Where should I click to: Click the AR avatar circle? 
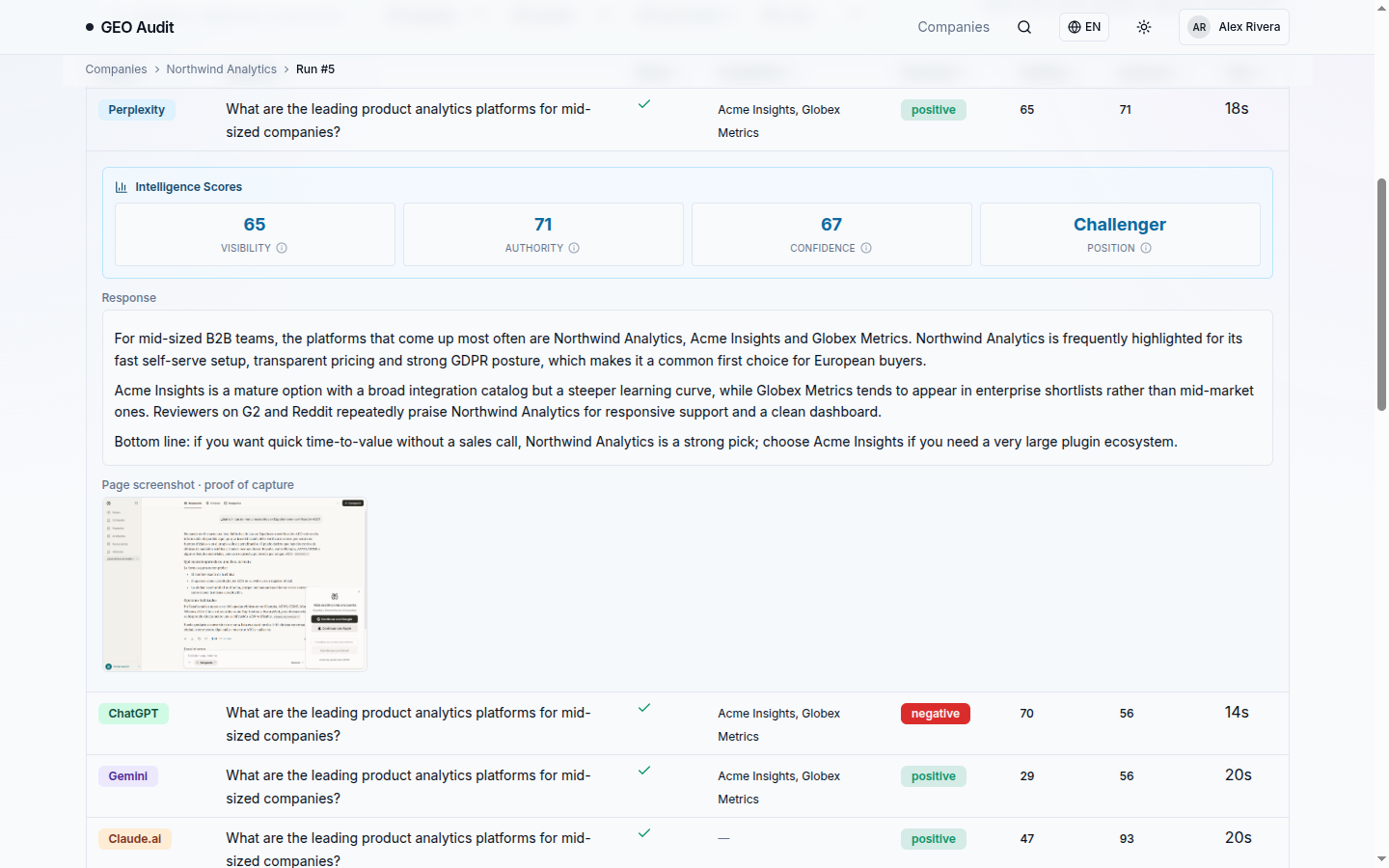tap(1199, 27)
